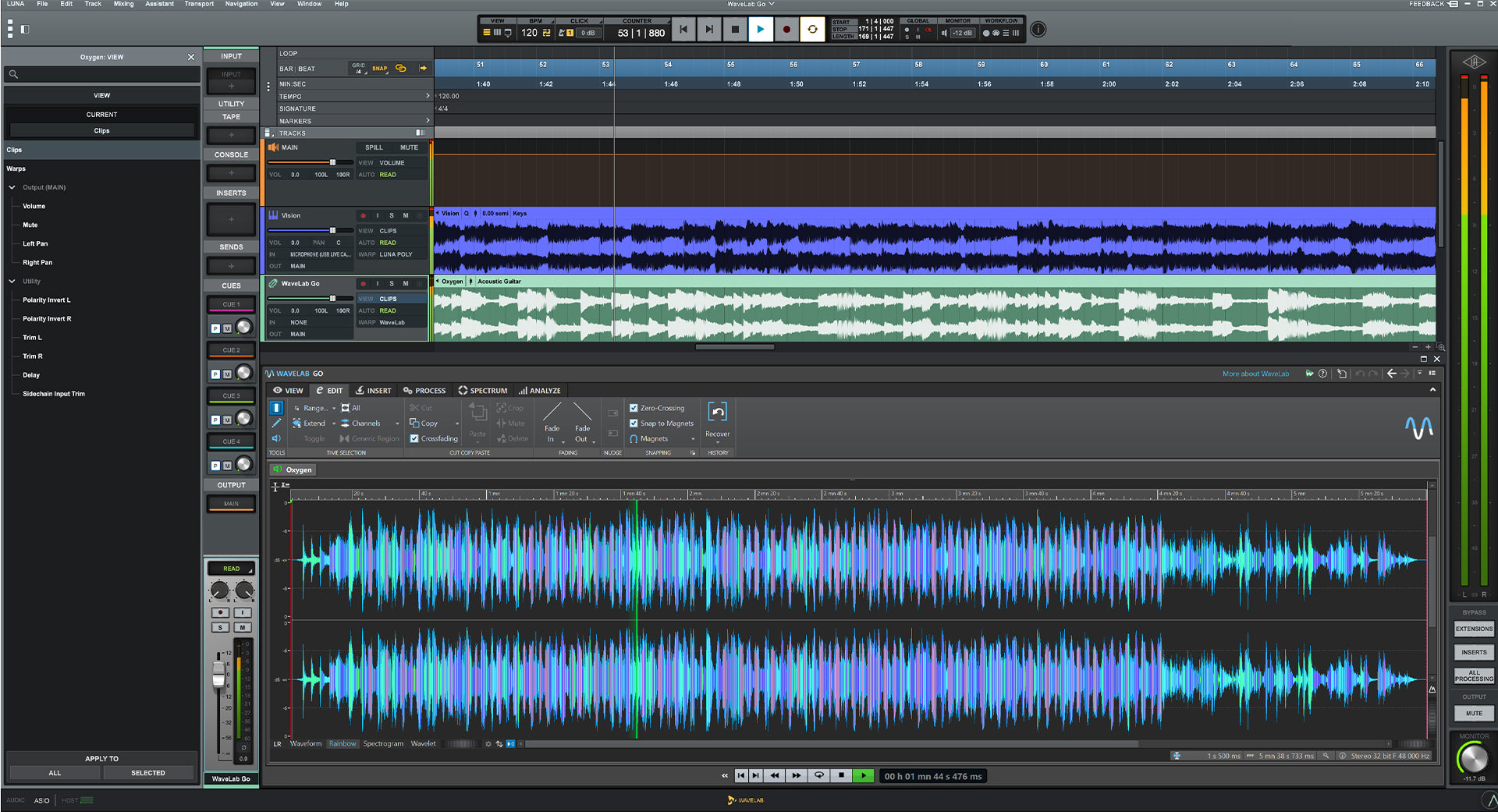
Task: Select the speaker play tool in WaveLab
Action: (276, 438)
